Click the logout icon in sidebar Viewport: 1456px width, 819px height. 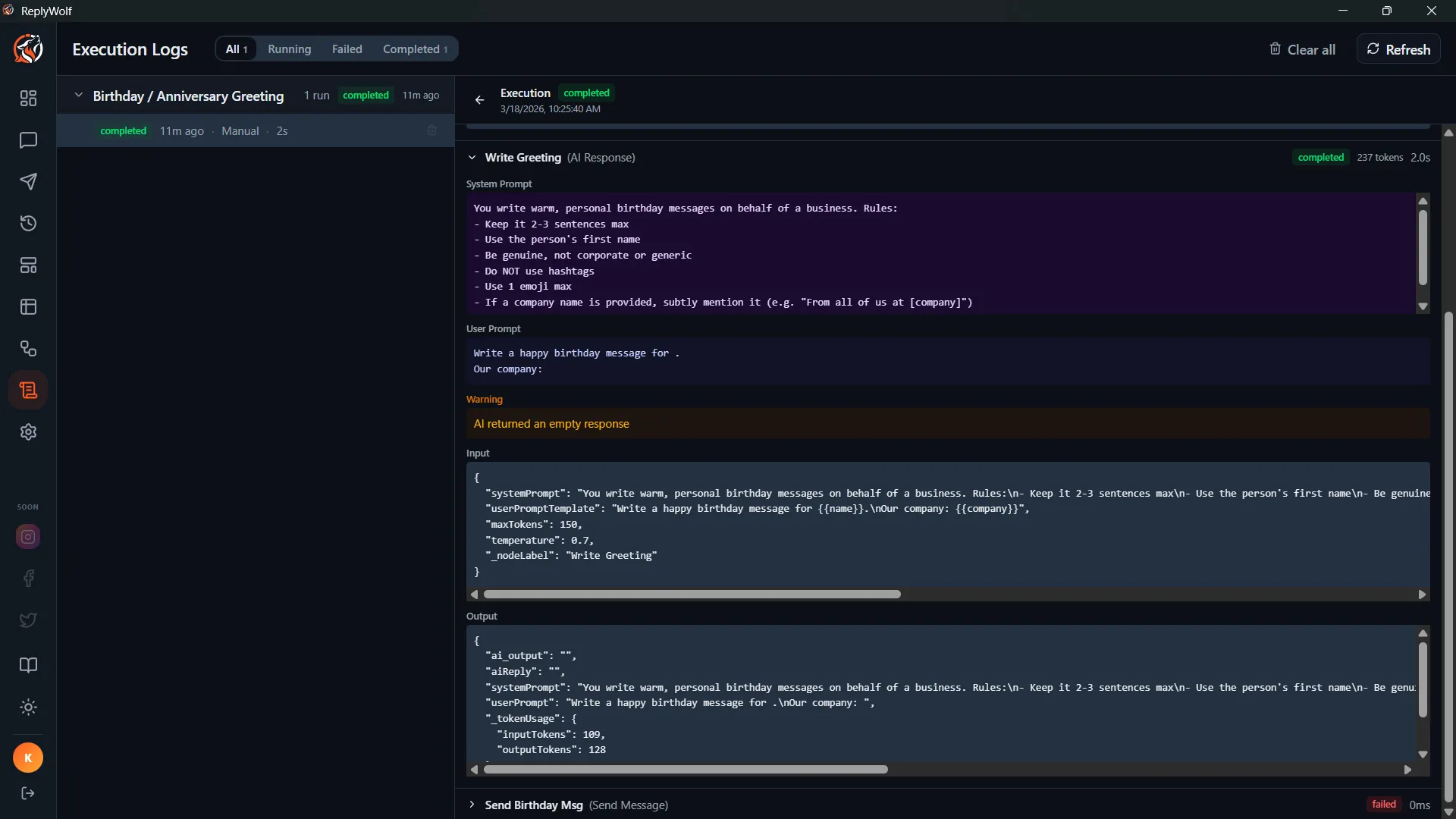tap(28, 793)
